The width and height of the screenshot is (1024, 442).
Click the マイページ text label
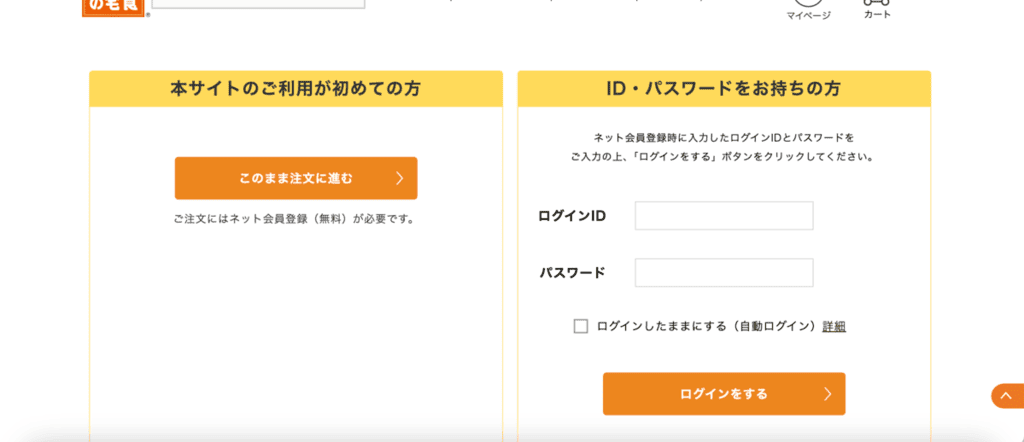808,16
